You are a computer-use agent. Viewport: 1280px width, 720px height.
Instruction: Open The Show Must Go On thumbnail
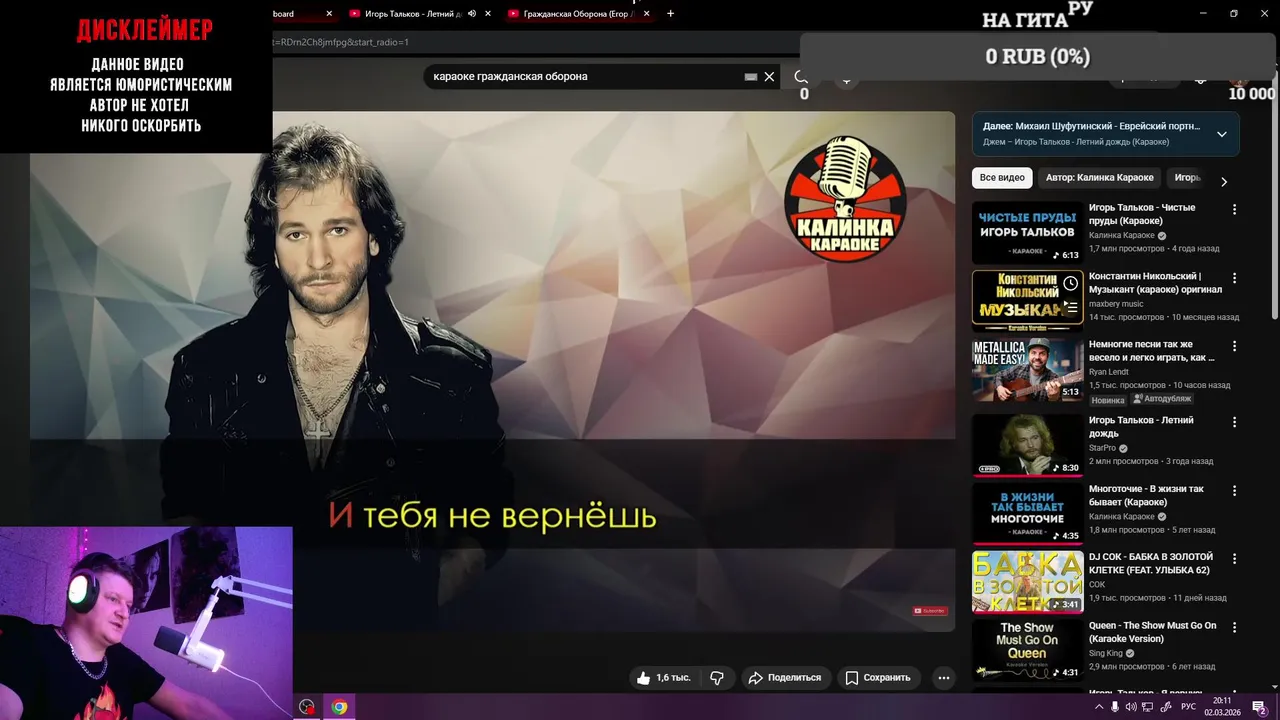(1027, 649)
